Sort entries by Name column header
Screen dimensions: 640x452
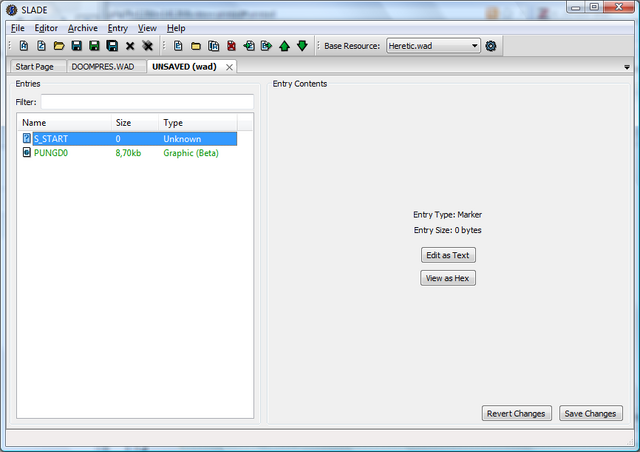(64, 122)
